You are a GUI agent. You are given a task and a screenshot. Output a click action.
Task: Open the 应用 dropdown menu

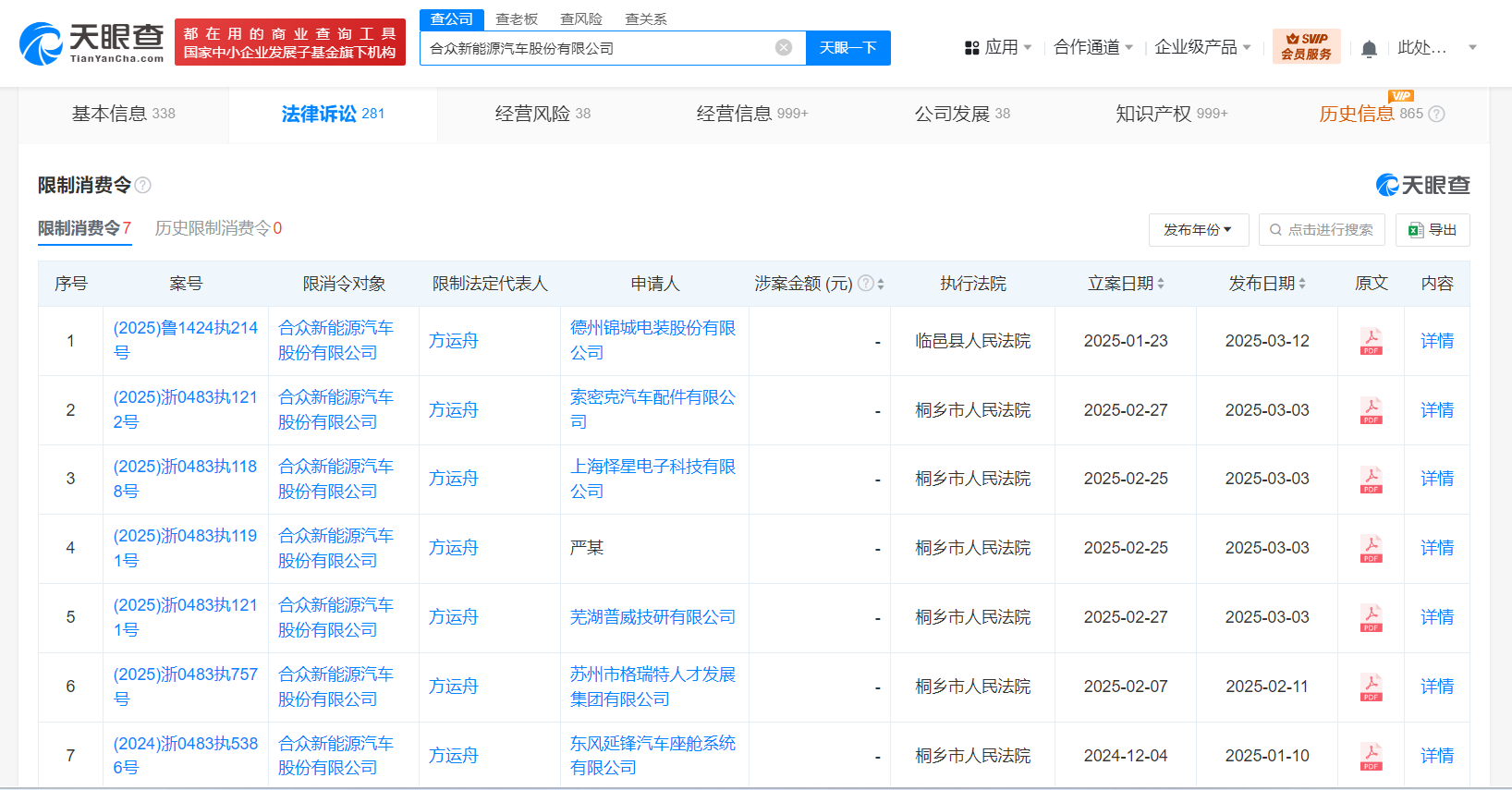[x=998, y=47]
